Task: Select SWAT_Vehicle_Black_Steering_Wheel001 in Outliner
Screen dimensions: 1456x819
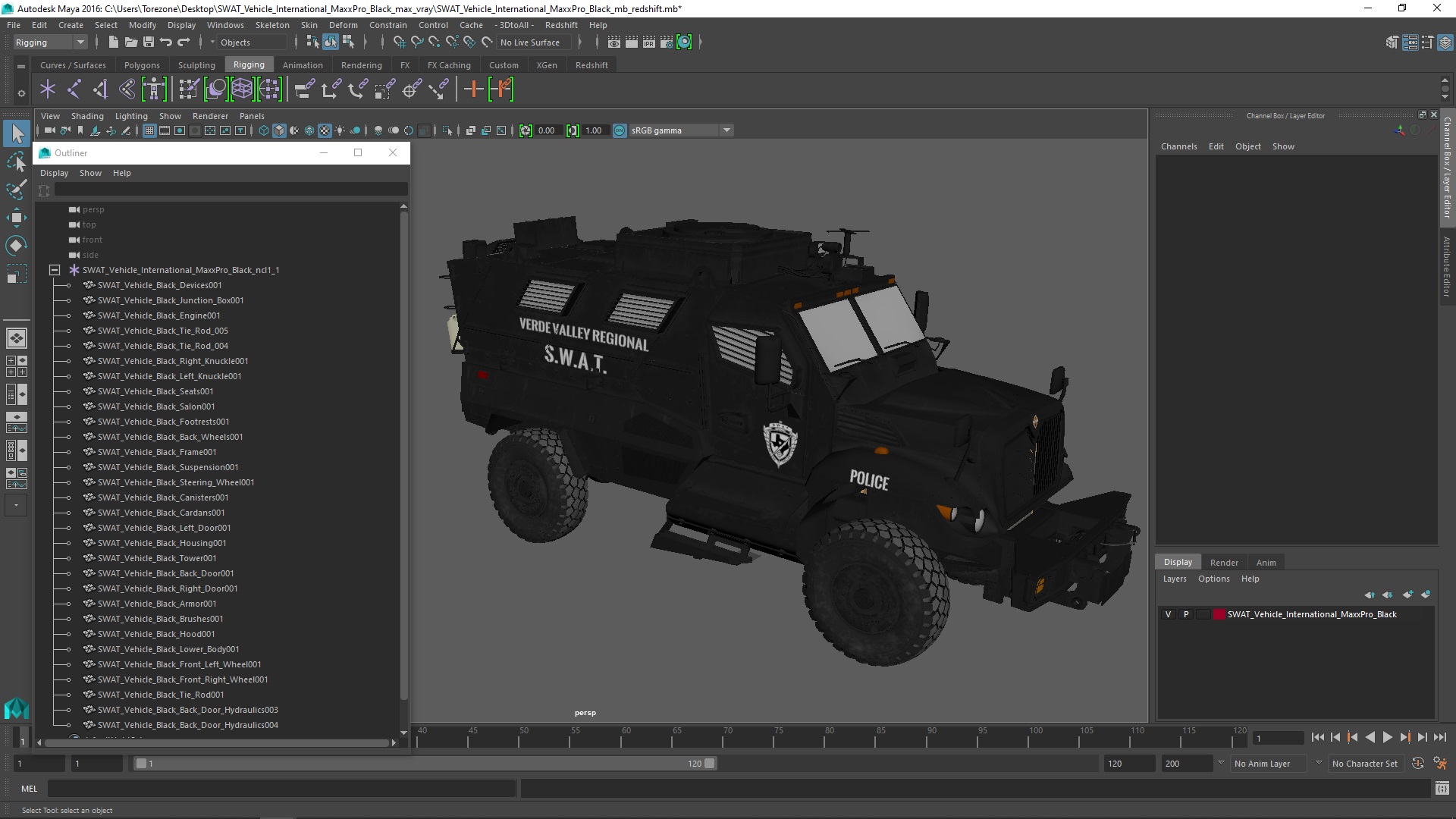Action: click(175, 482)
